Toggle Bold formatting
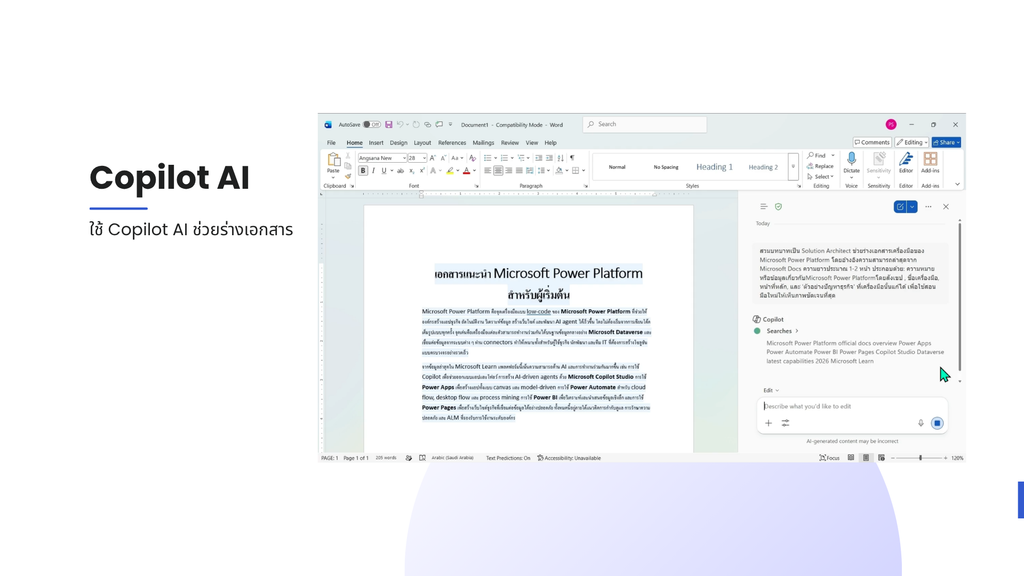The image size is (1024, 576). (x=363, y=171)
